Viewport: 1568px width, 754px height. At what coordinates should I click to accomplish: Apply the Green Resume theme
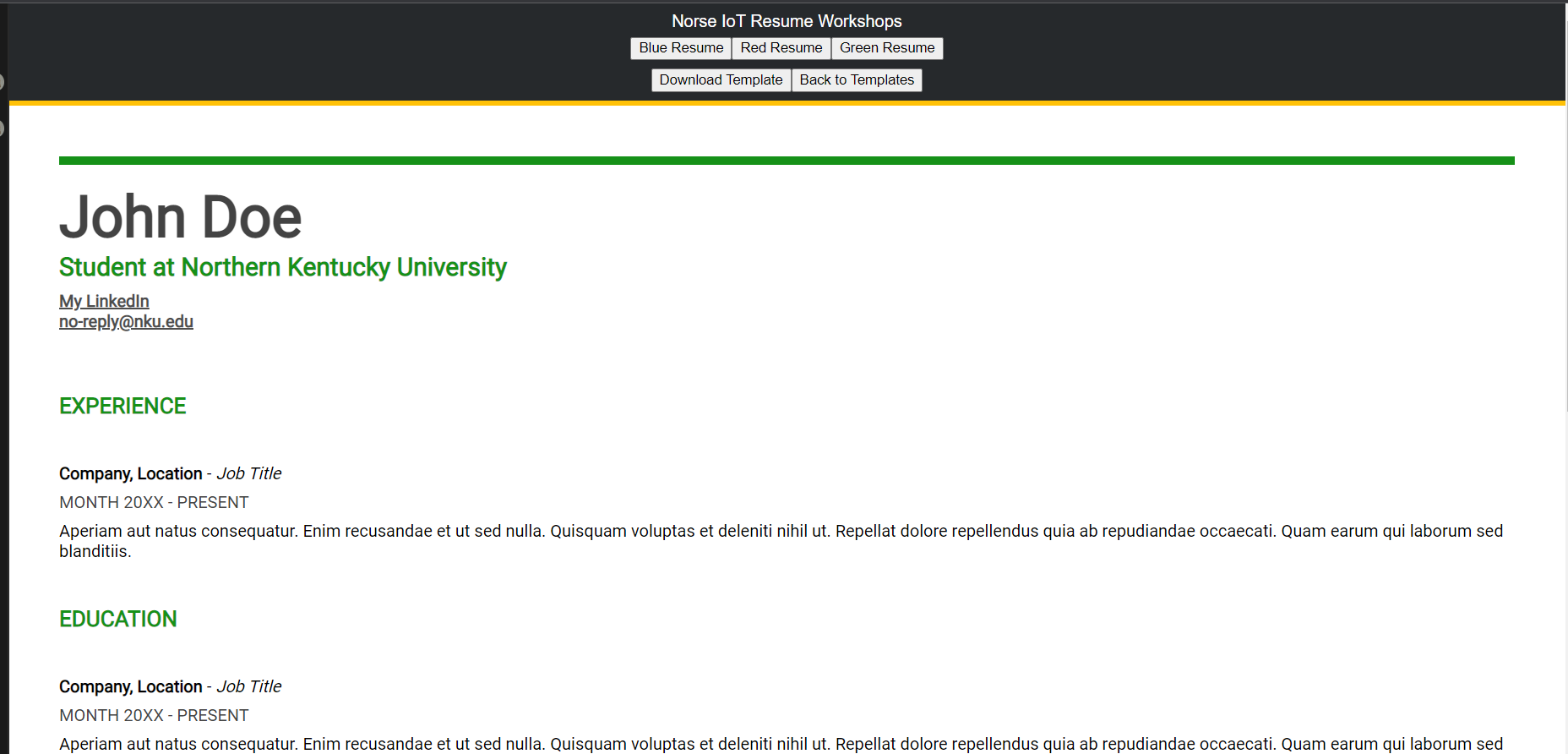tap(886, 48)
